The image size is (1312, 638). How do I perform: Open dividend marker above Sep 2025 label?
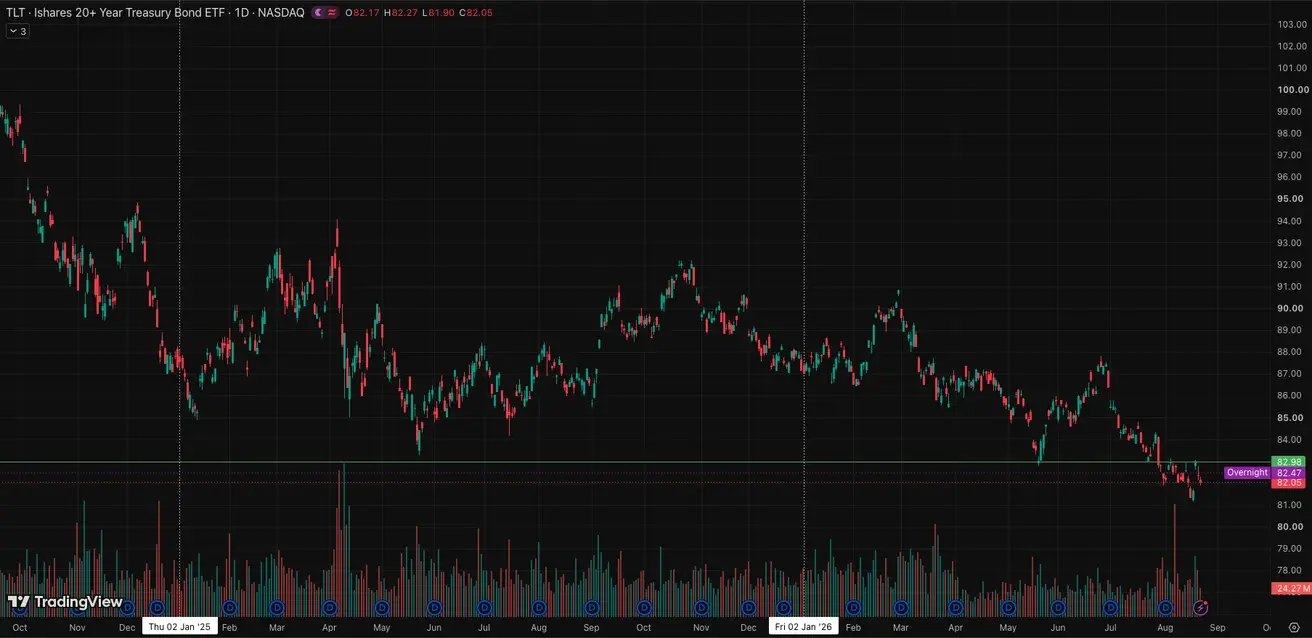pos(592,608)
